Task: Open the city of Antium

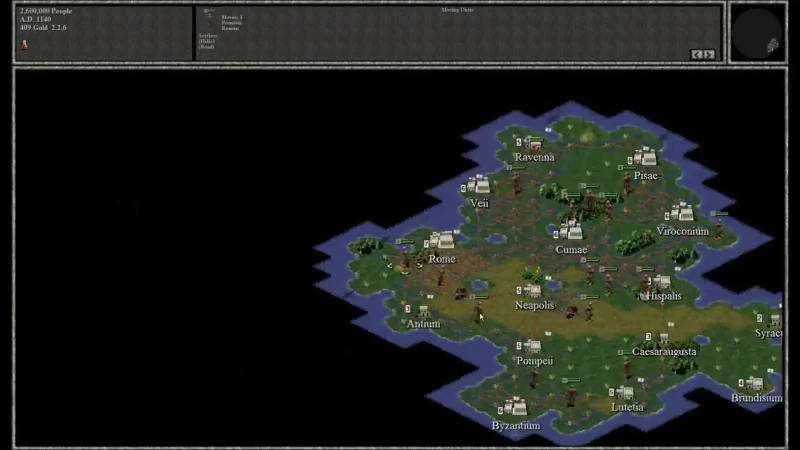Action: [x=423, y=310]
